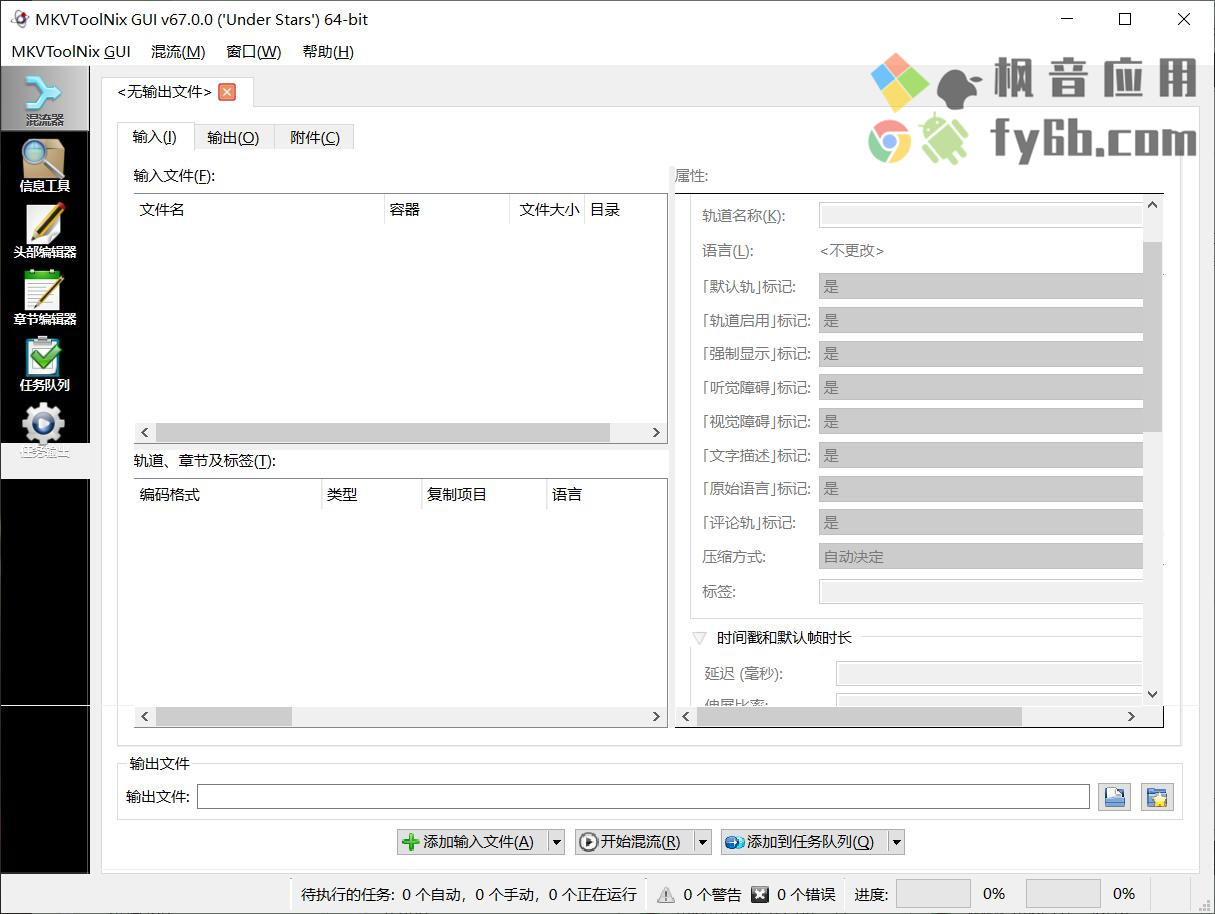
Task: Open the 「听觉障碍」标记 dropdown
Action: pyautogui.click(x=980, y=388)
